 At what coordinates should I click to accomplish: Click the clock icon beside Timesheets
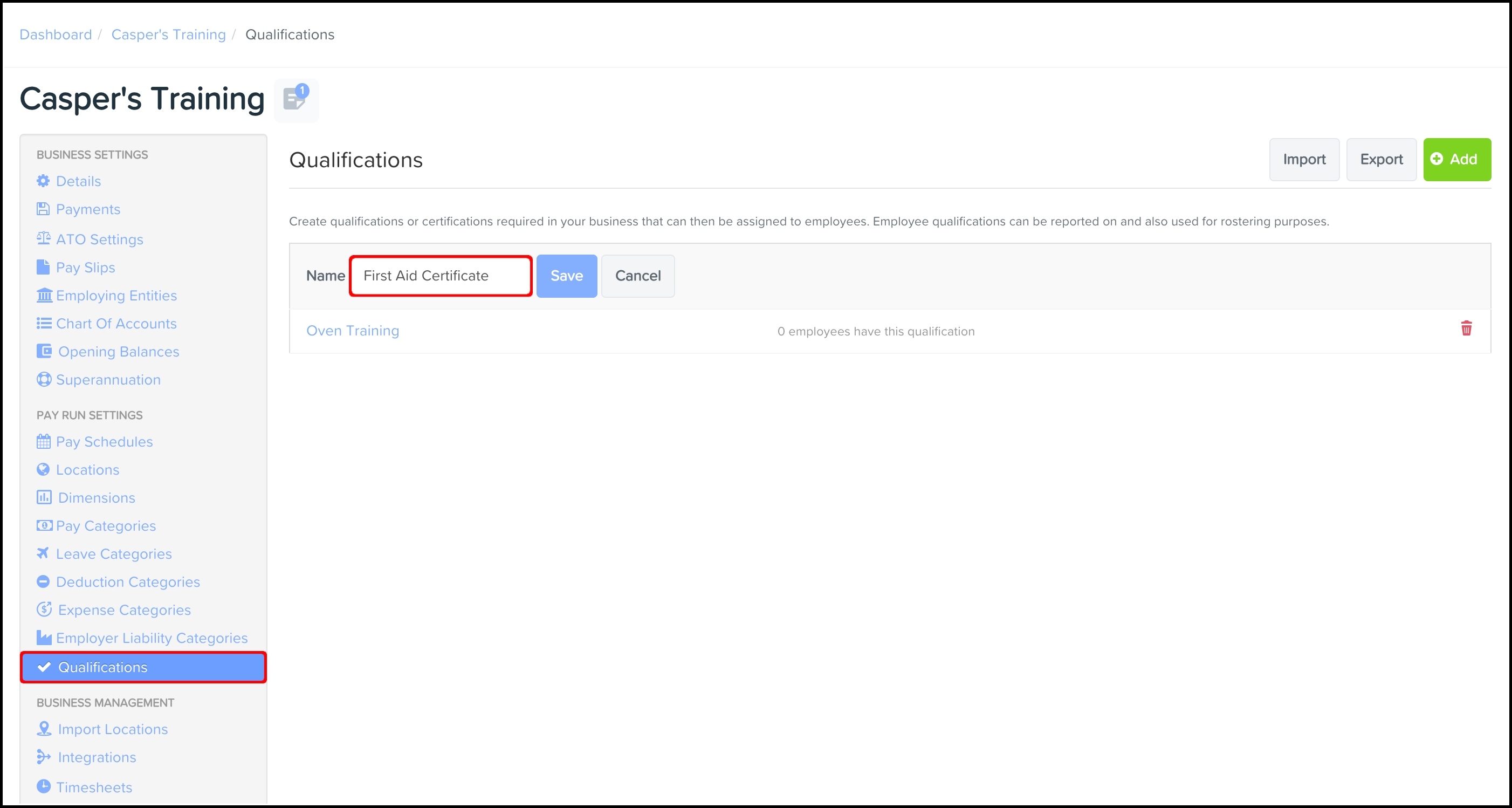(x=44, y=786)
